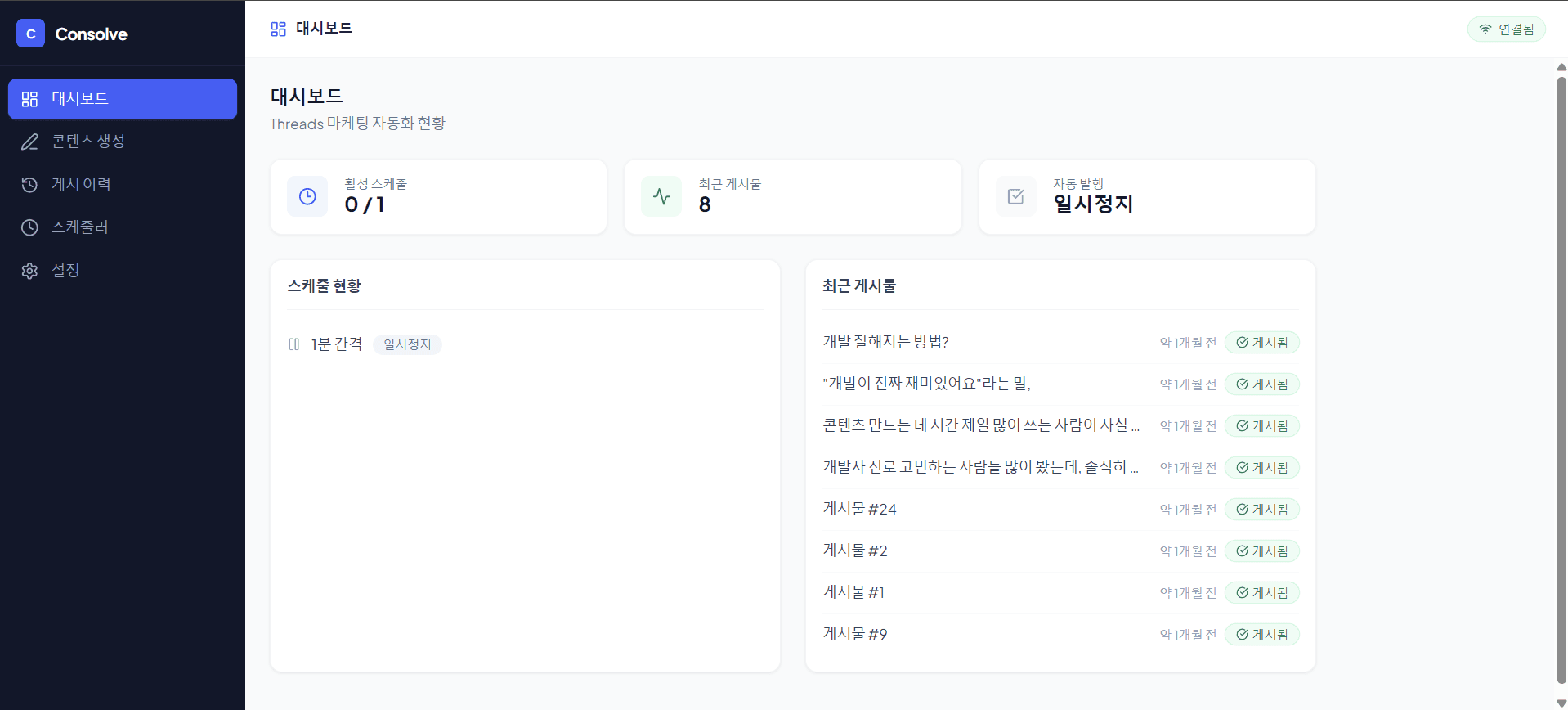Click the pencil icon next to 콘텐츠 생성
This screenshot has height=710, width=1568.
point(29,141)
